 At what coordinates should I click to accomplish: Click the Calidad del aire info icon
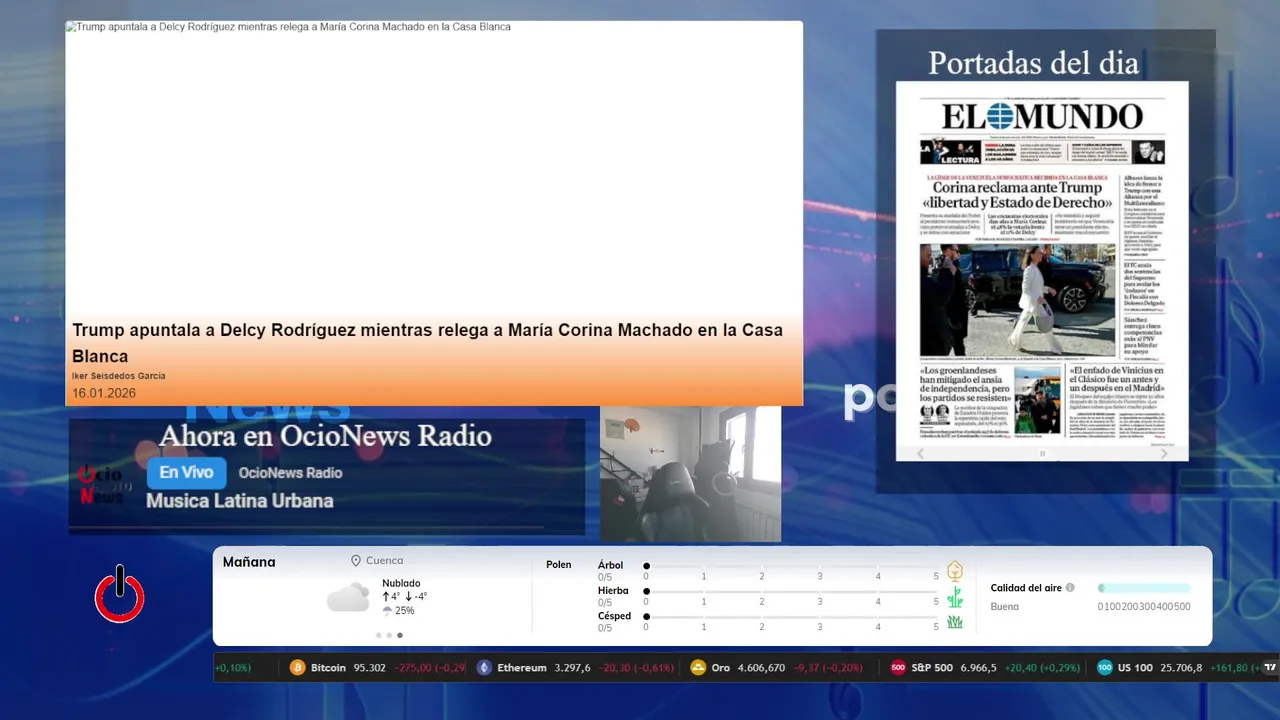[x=1070, y=588]
